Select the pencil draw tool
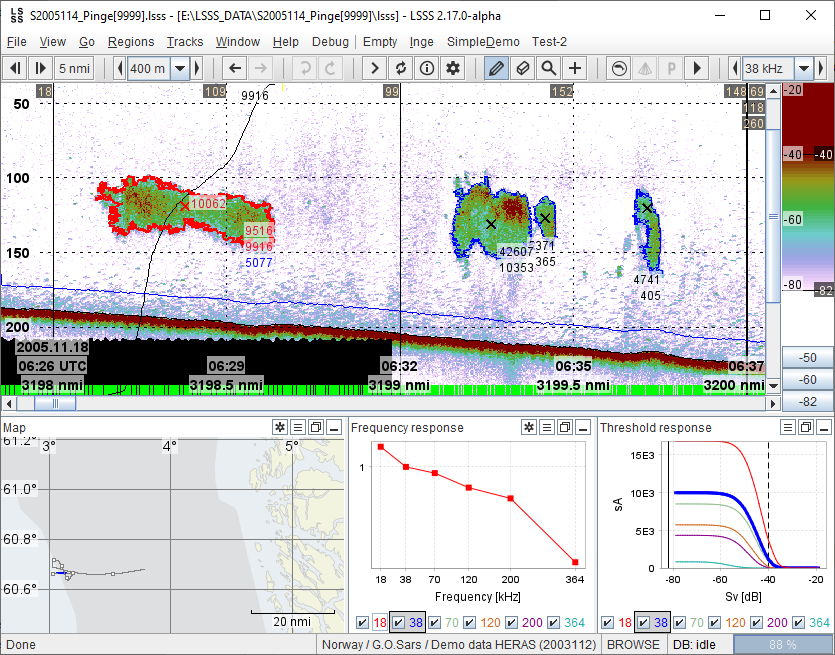The width and height of the screenshot is (835, 655). [x=495, y=68]
